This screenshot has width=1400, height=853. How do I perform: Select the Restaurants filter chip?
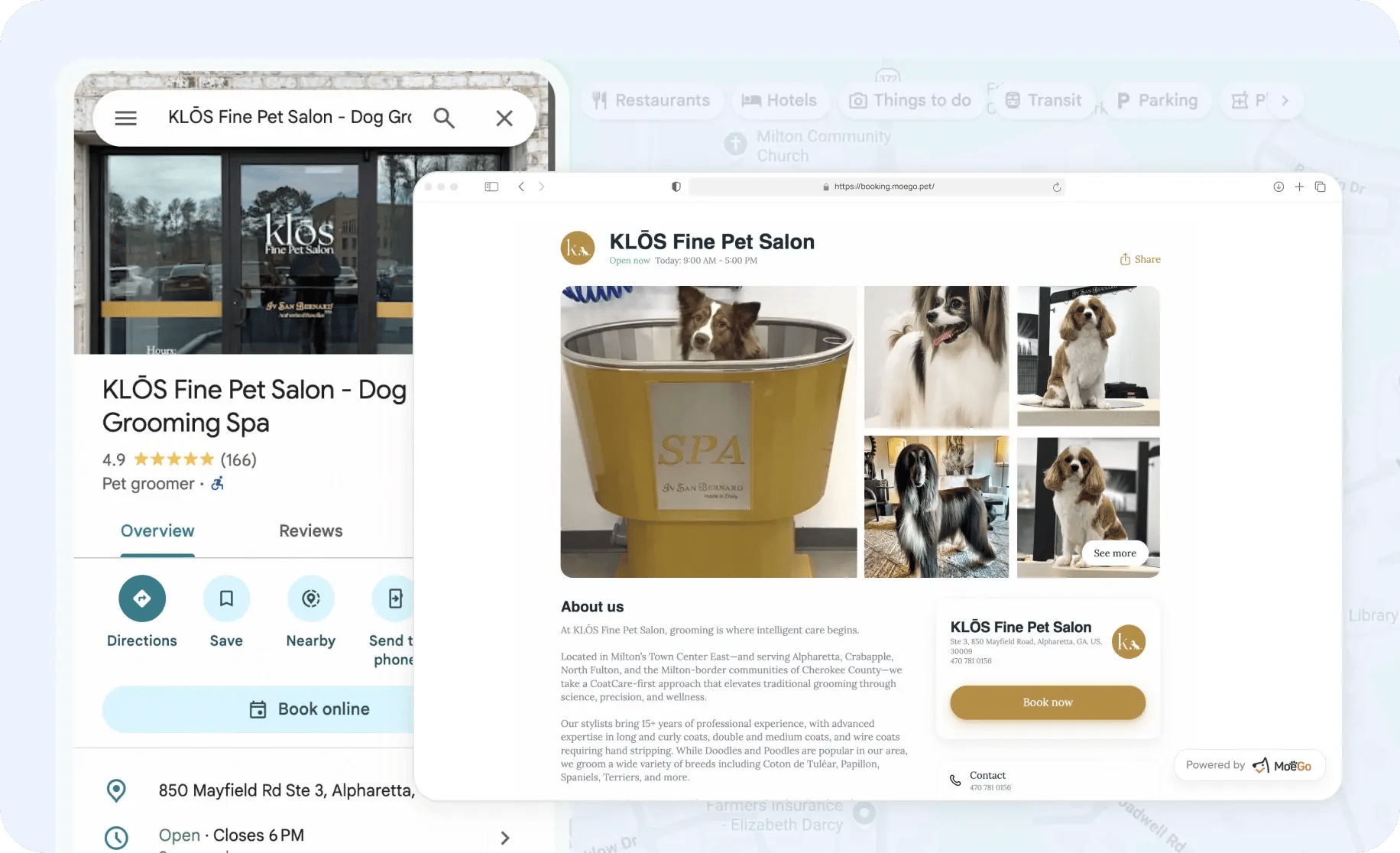pos(652,100)
